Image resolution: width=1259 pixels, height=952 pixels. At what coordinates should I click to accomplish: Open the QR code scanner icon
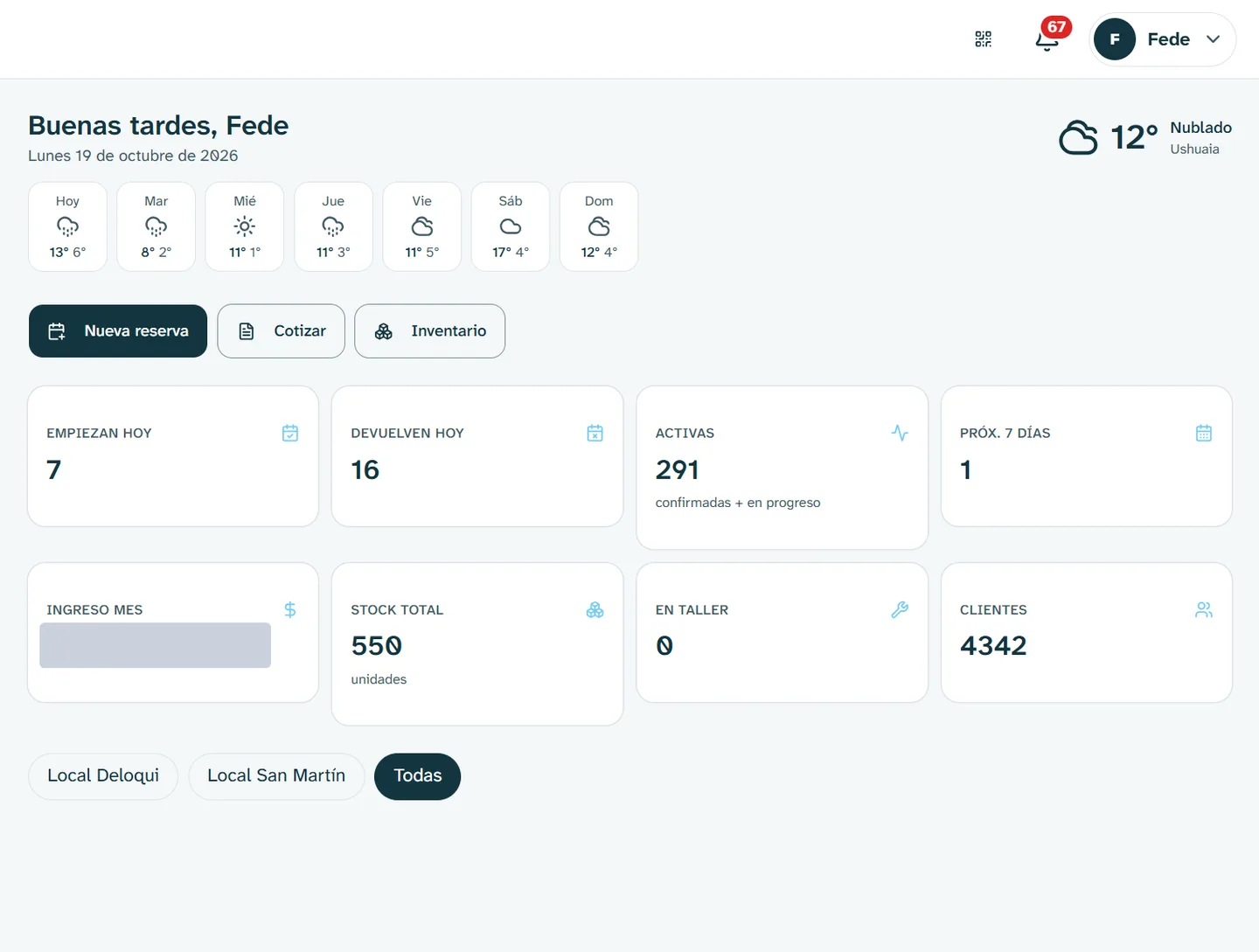[x=983, y=39]
